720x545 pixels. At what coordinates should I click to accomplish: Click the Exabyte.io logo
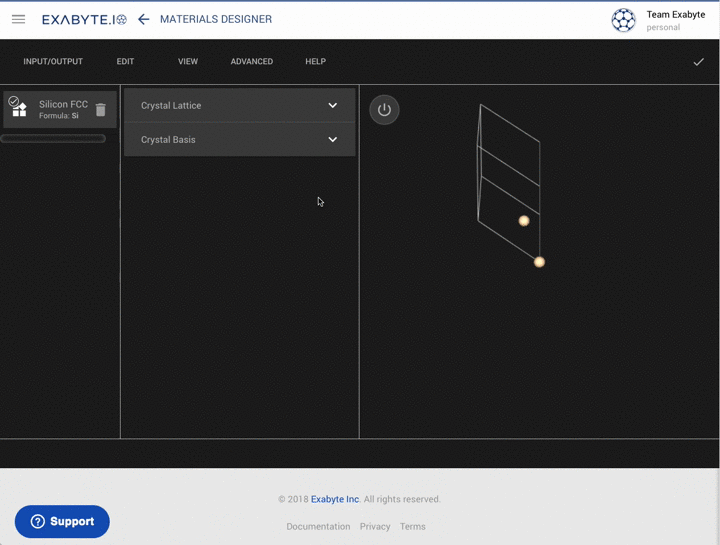click(84, 19)
